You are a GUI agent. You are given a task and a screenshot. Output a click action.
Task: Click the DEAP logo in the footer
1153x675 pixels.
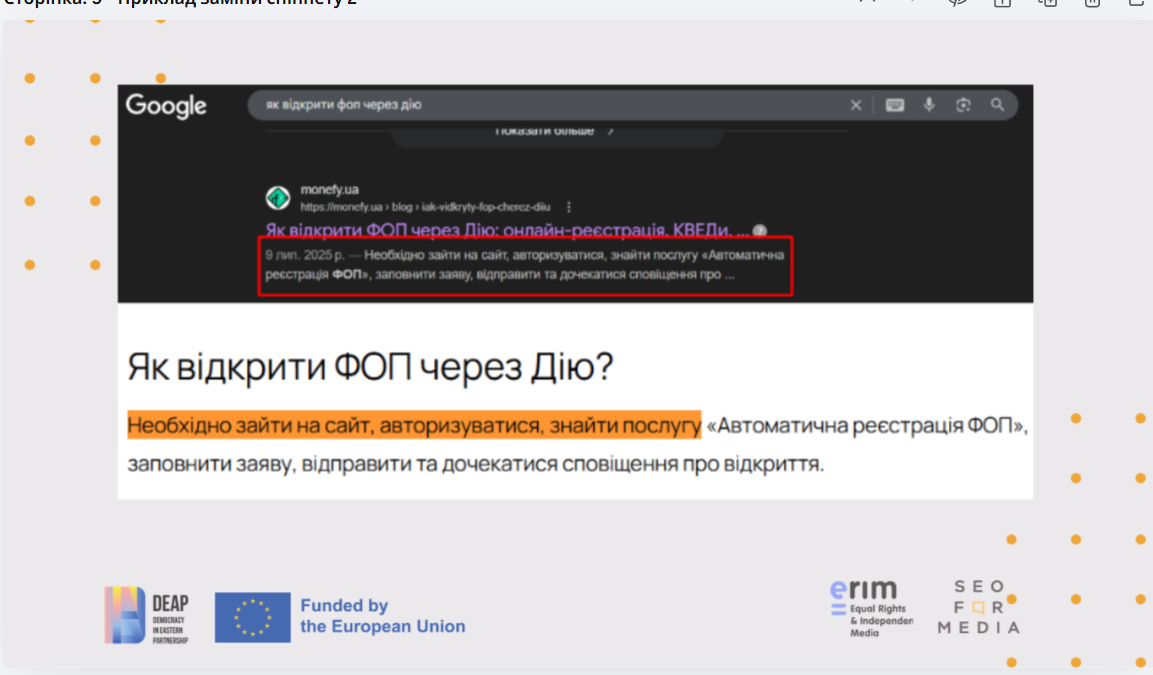point(147,615)
